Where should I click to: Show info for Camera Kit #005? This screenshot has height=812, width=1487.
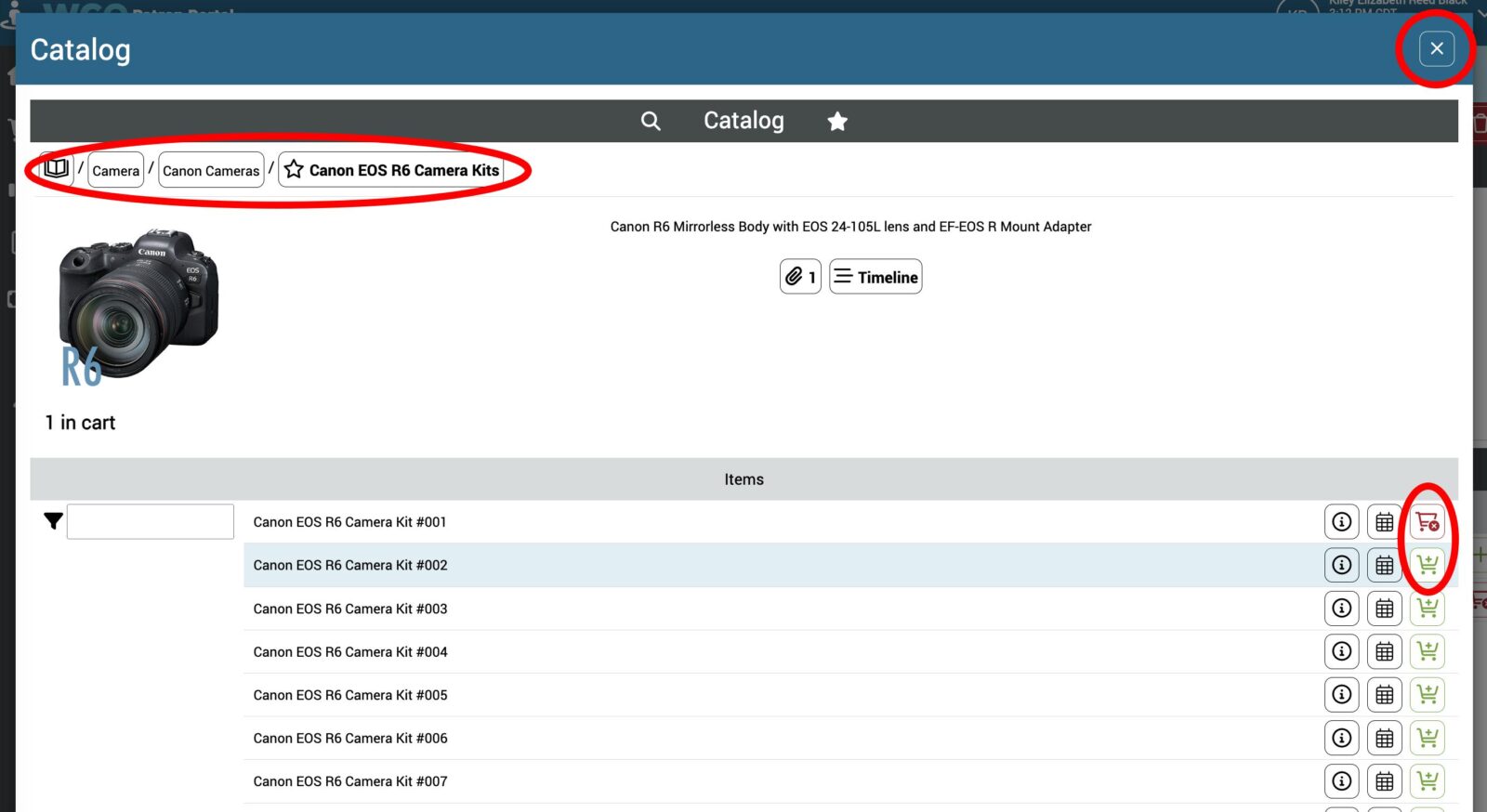click(x=1341, y=695)
